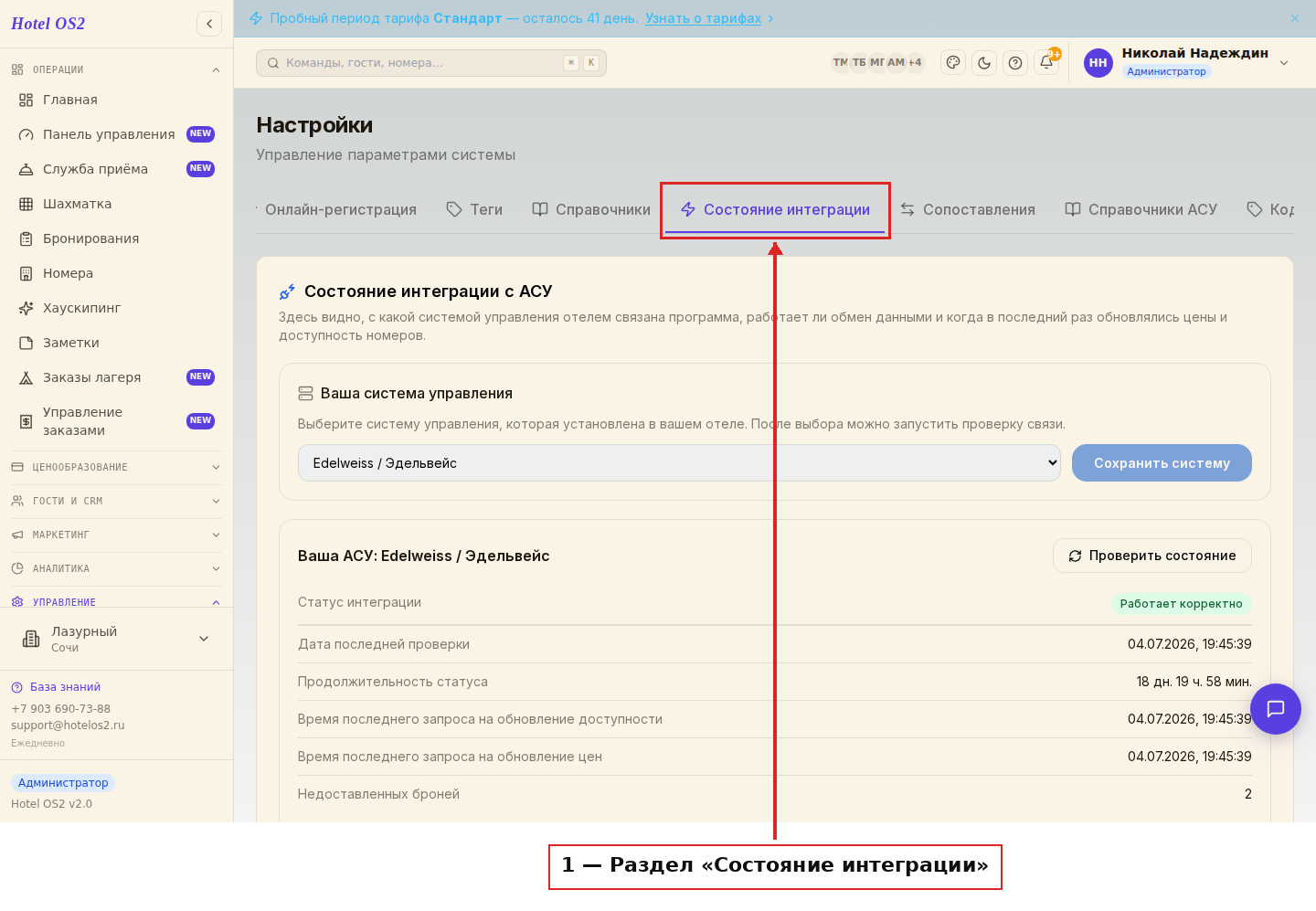The height and width of the screenshot is (911, 1316).
Task: Open notifications bell
Action: point(1046,63)
